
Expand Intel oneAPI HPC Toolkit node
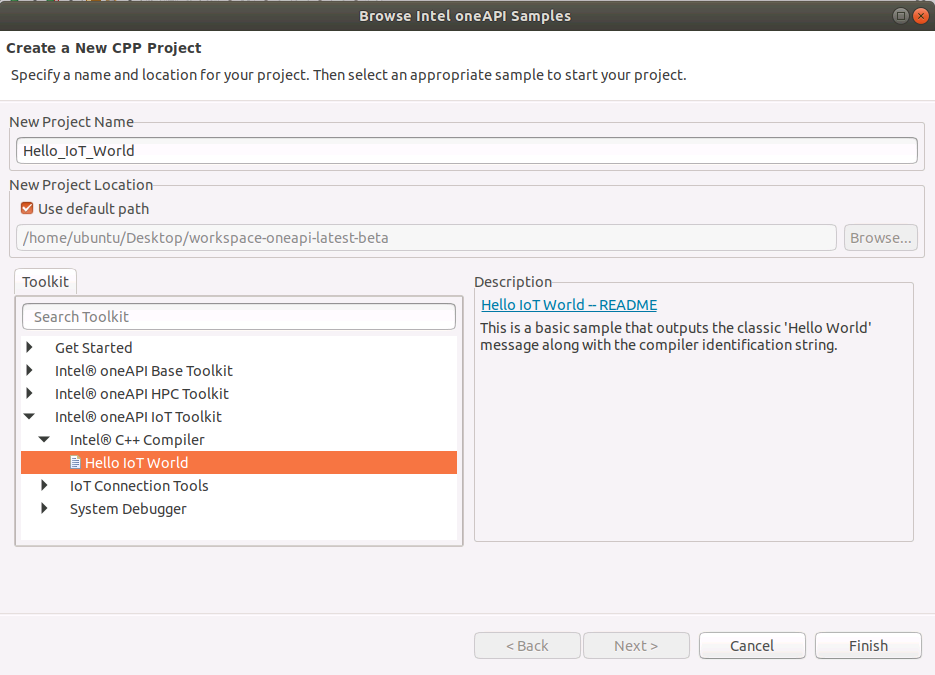tap(30, 394)
